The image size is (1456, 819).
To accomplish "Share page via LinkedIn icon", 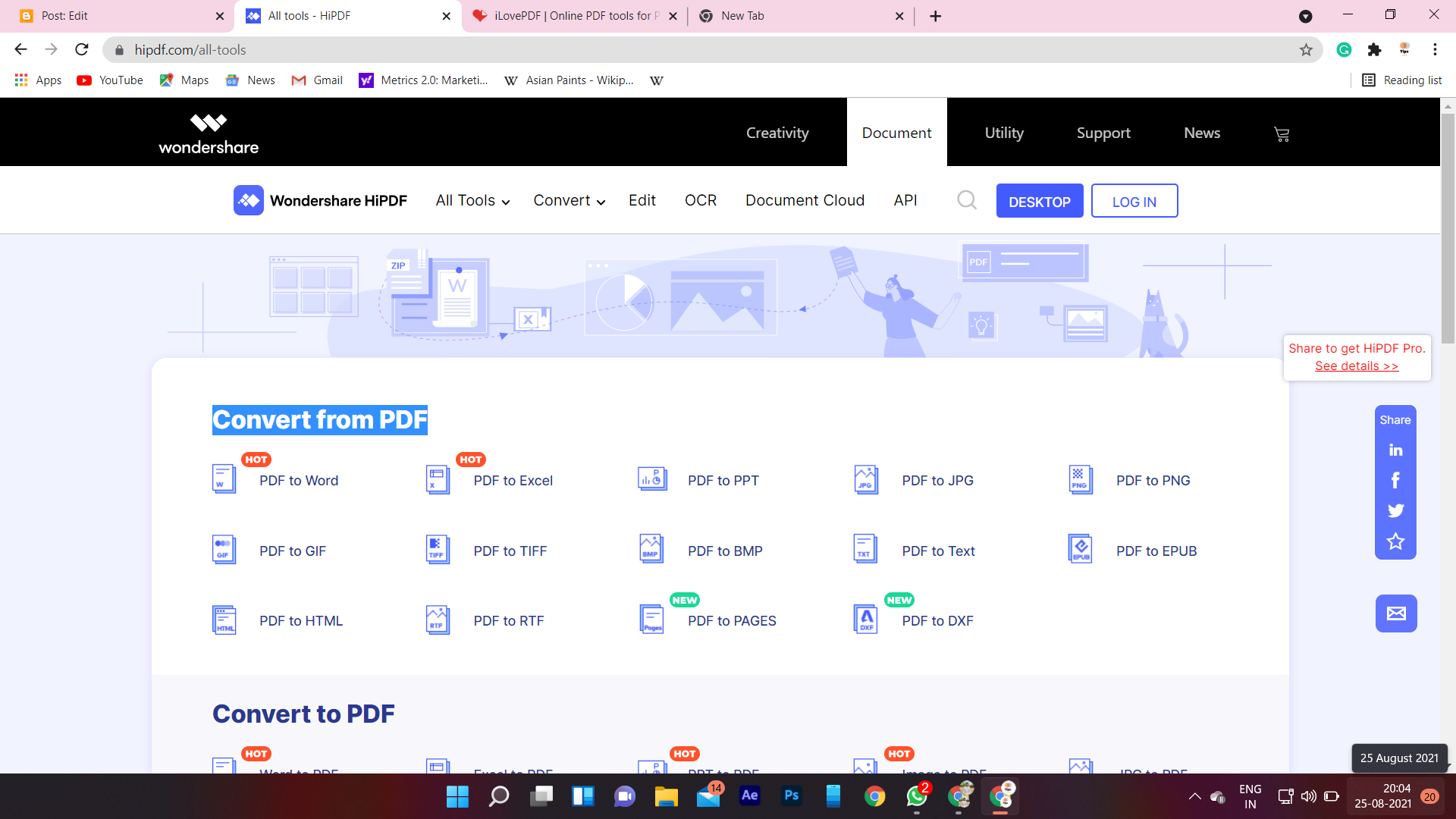I will 1395,450.
